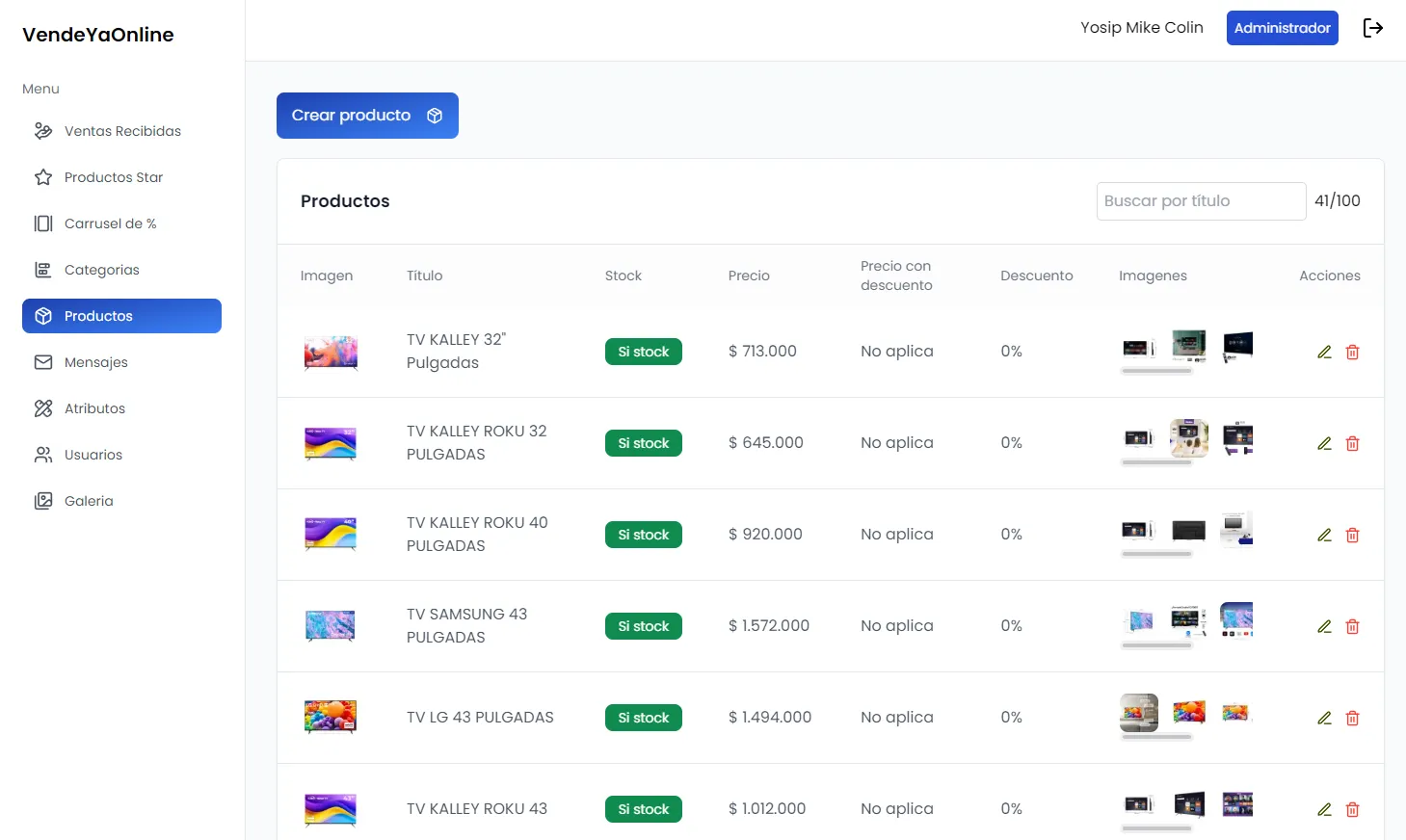Click the $ 1.572.000 price cell
Screen dimensions: 1406x840
pos(769,626)
